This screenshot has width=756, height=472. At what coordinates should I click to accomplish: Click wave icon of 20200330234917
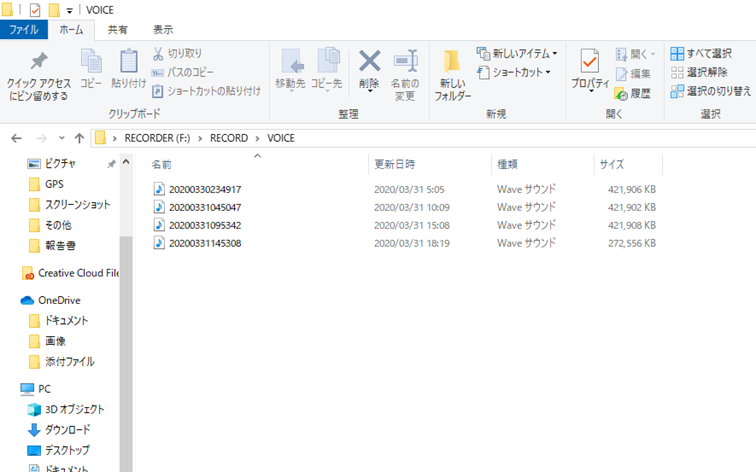159,189
